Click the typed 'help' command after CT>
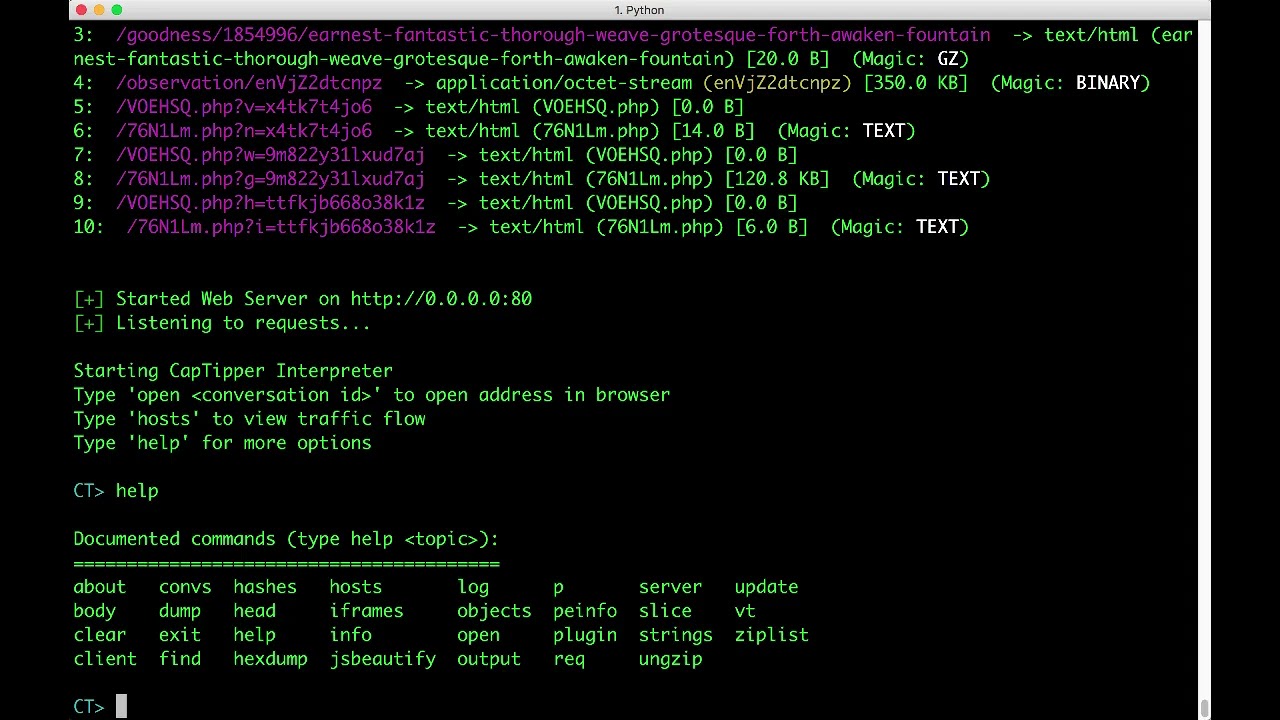Viewport: 1280px width, 720px height. click(x=137, y=491)
